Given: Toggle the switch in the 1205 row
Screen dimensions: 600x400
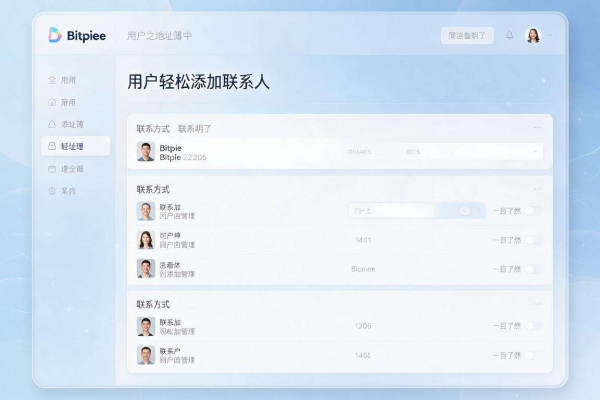Looking at the screenshot, I should point(534,326).
